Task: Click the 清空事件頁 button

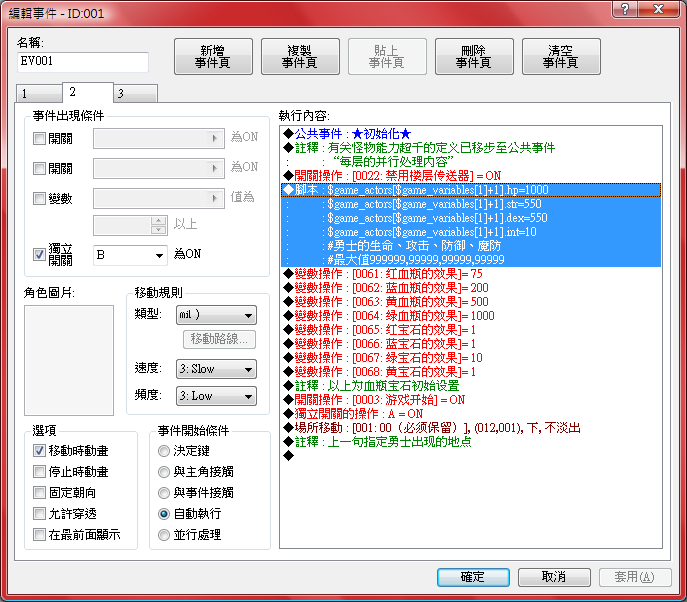Action: pos(561,57)
